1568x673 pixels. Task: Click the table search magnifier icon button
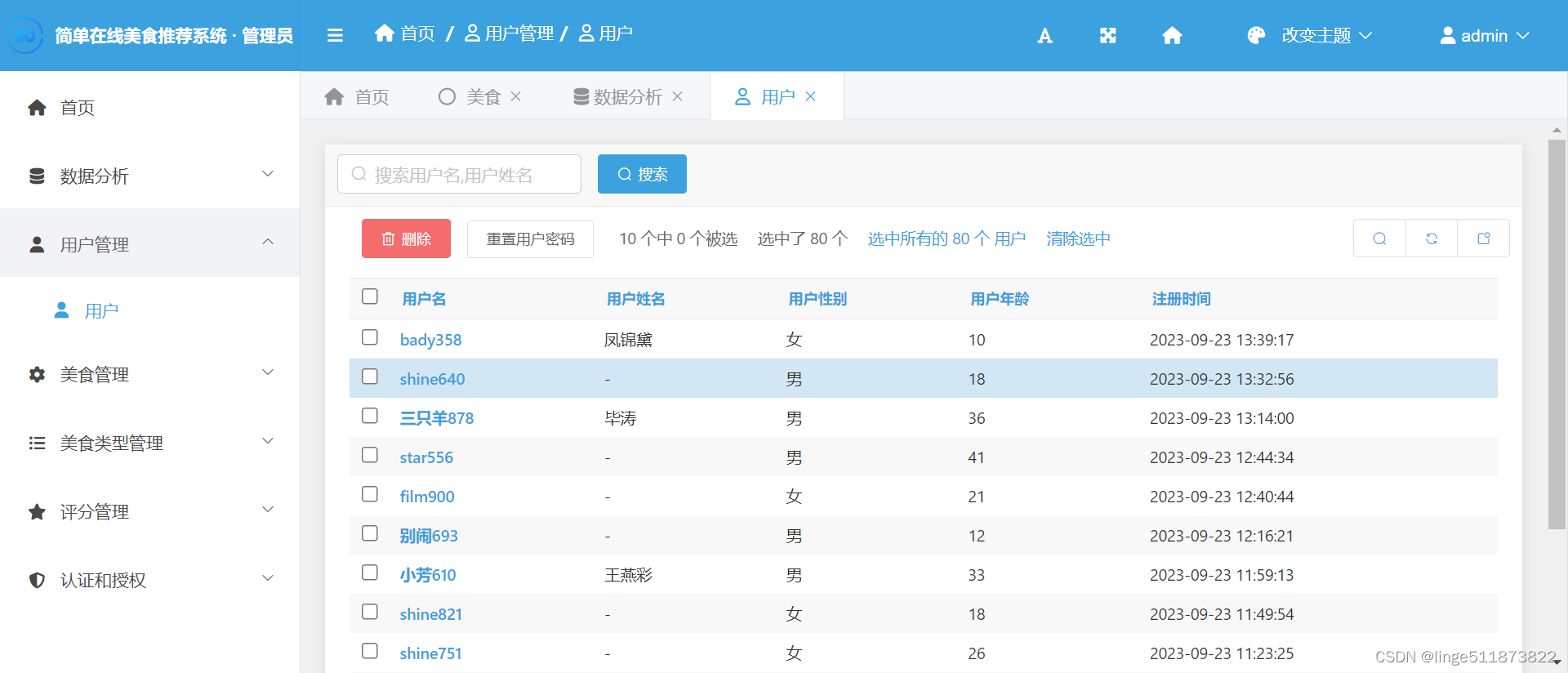coord(1379,238)
